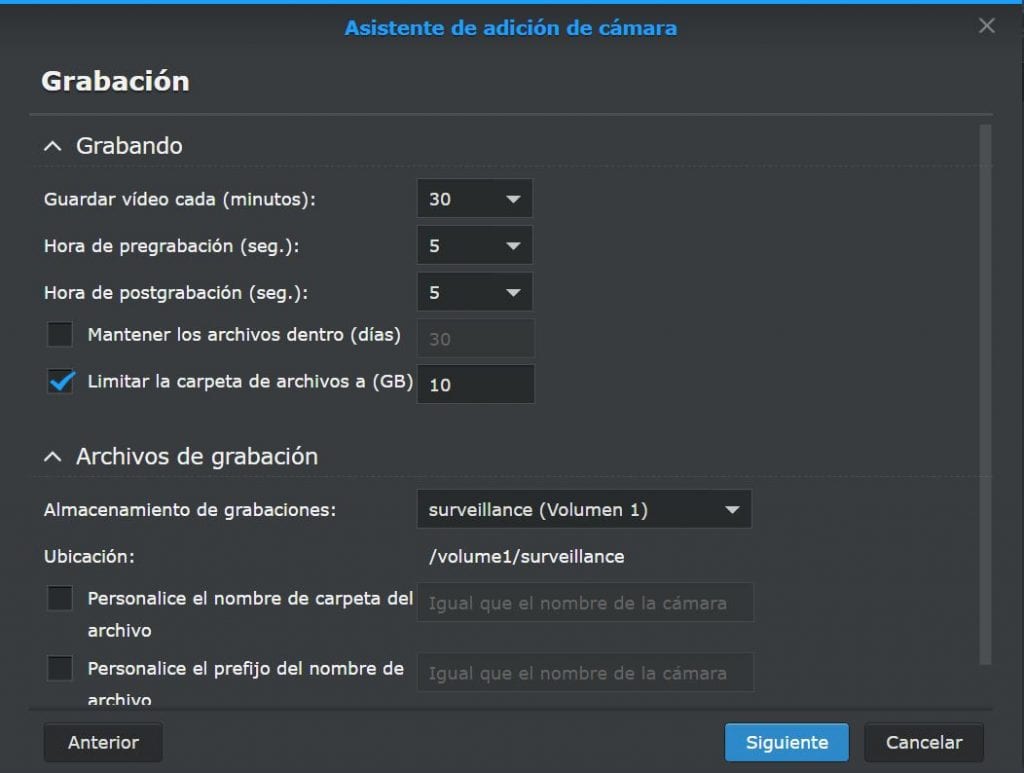Edit the 10 GB folder limit value

pos(475,384)
